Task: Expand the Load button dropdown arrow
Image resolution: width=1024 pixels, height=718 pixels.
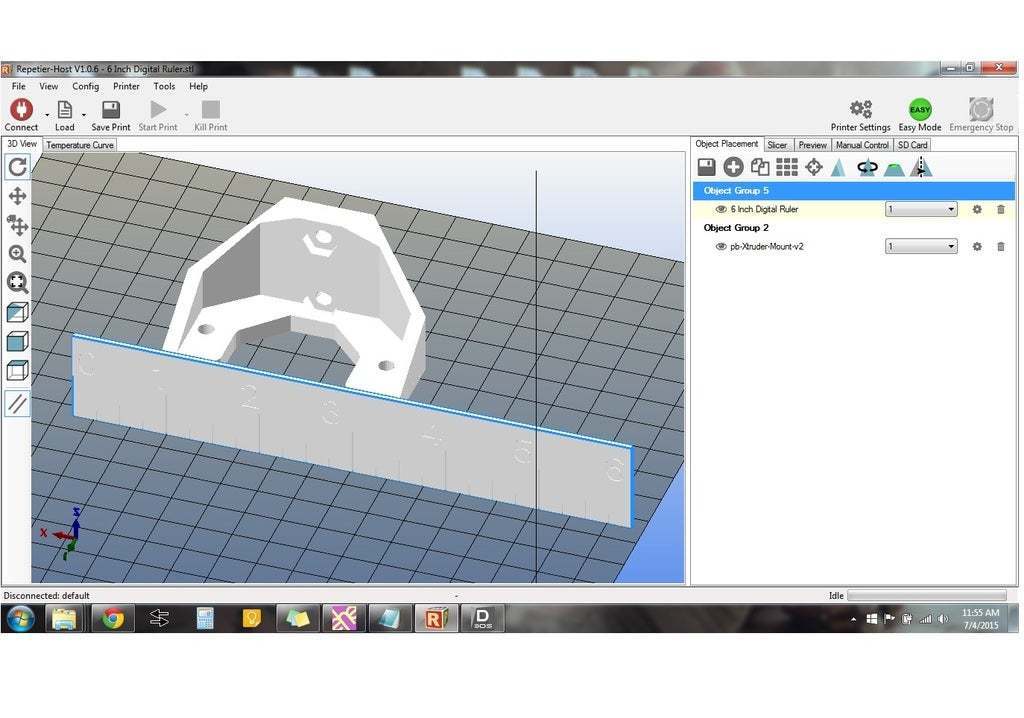Action: point(84,113)
